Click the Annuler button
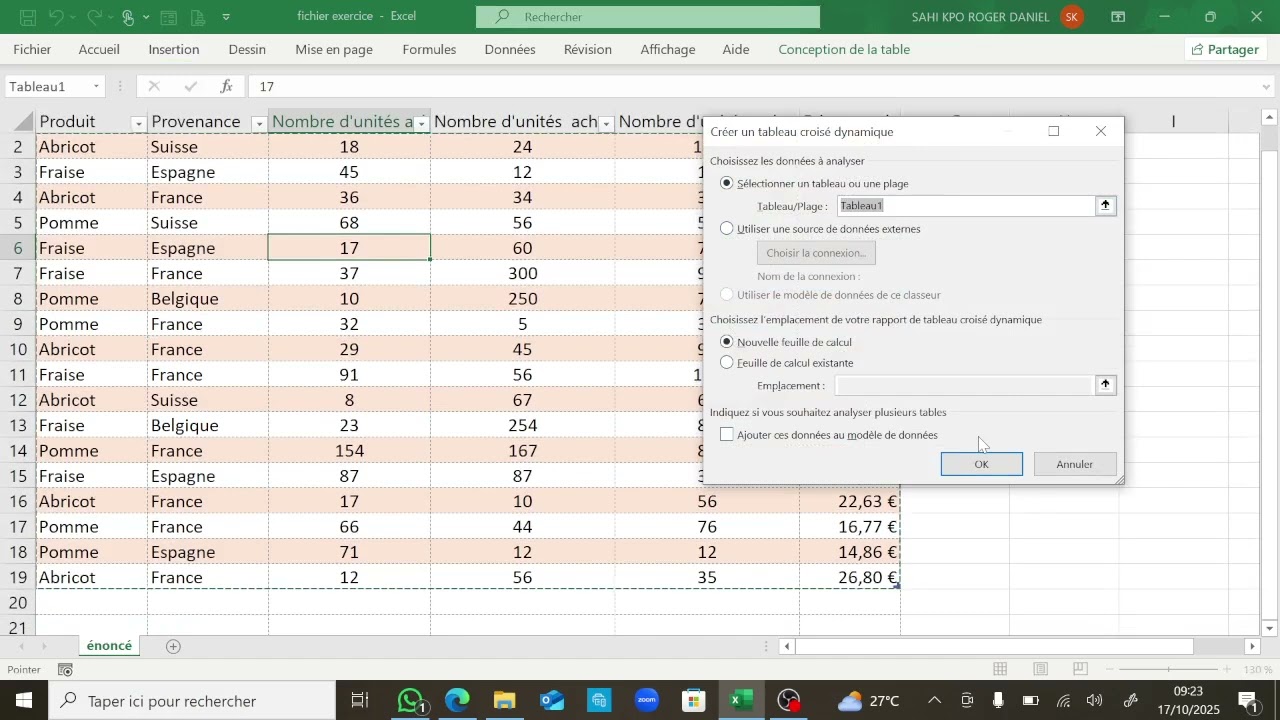Viewport: 1280px width, 720px height. 1075,464
